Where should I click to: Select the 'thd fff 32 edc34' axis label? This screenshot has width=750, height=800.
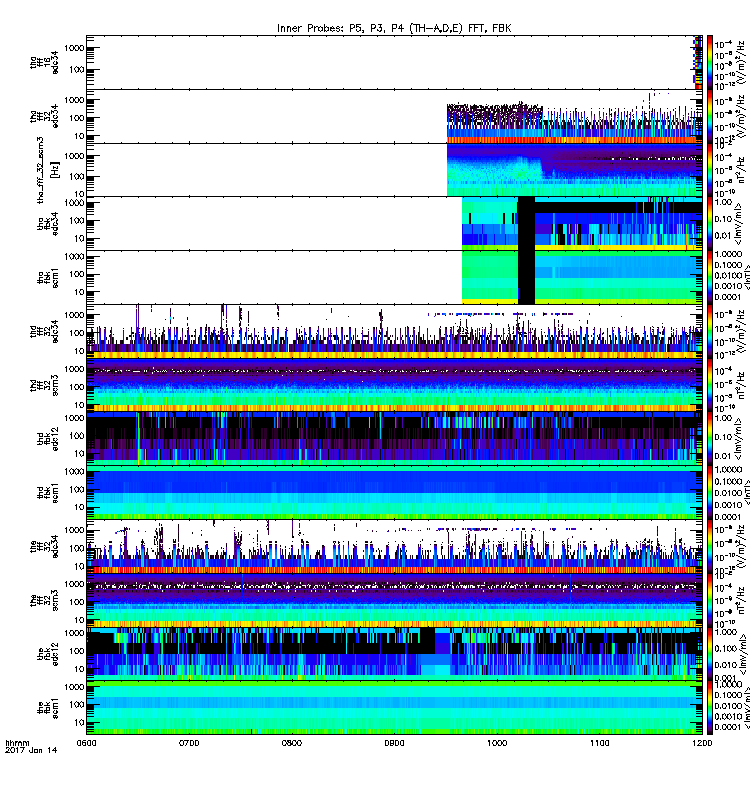[x=44, y=332]
